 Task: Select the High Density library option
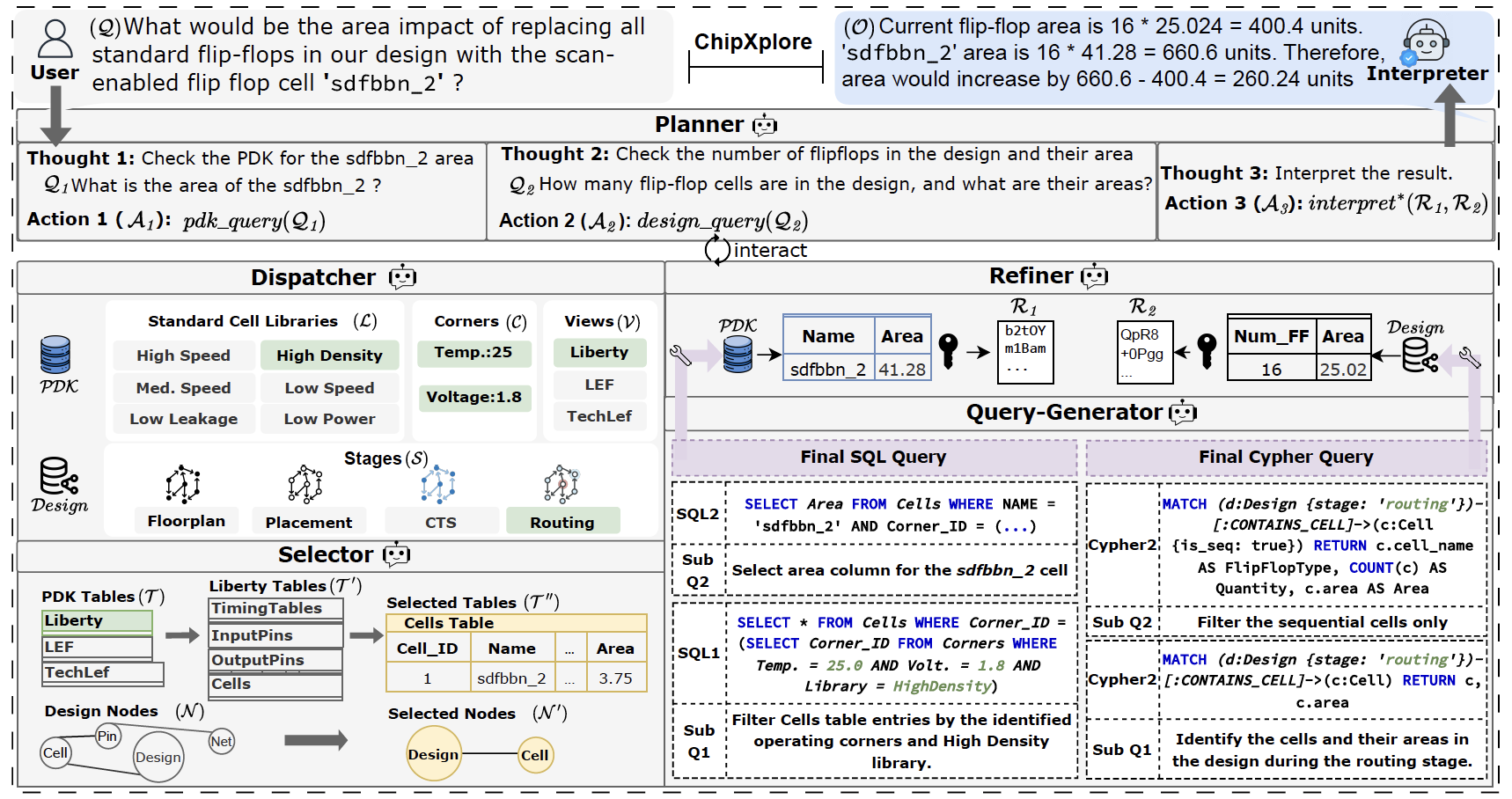(x=329, y=356)
